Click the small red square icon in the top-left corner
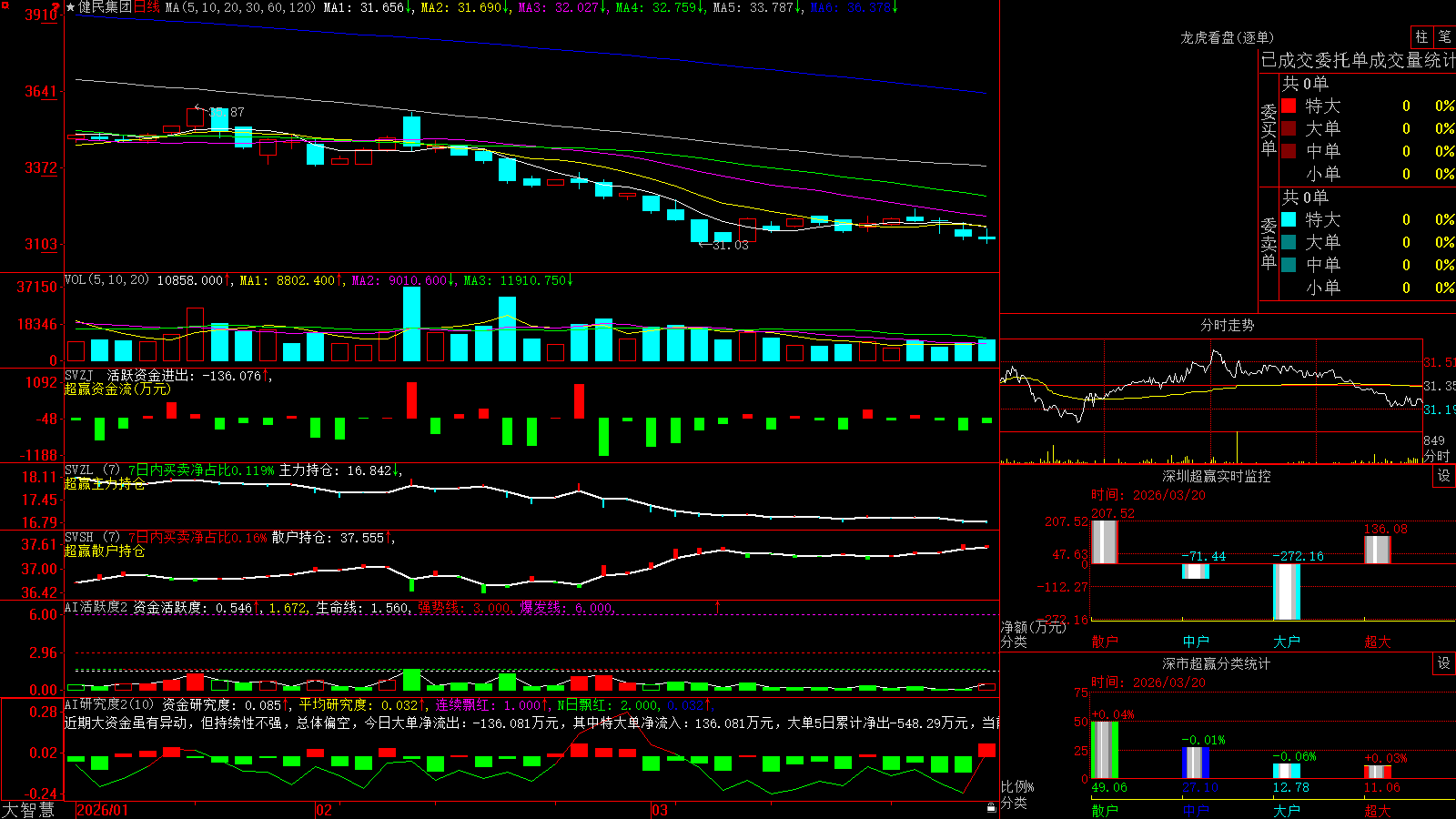1456x819 pixels. pos(4,4)
